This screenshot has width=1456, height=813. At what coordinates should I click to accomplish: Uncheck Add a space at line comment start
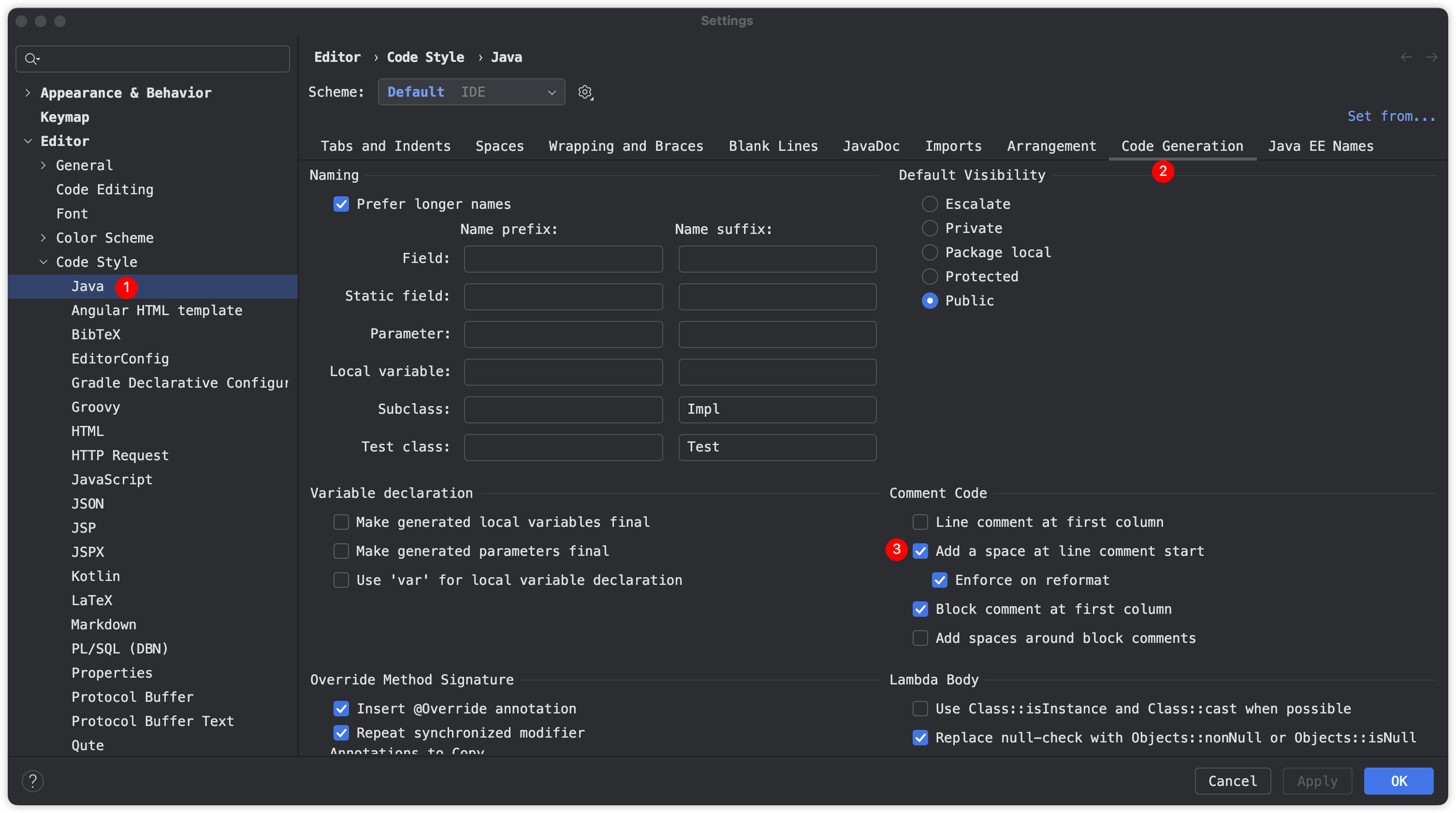coord(920,551)
